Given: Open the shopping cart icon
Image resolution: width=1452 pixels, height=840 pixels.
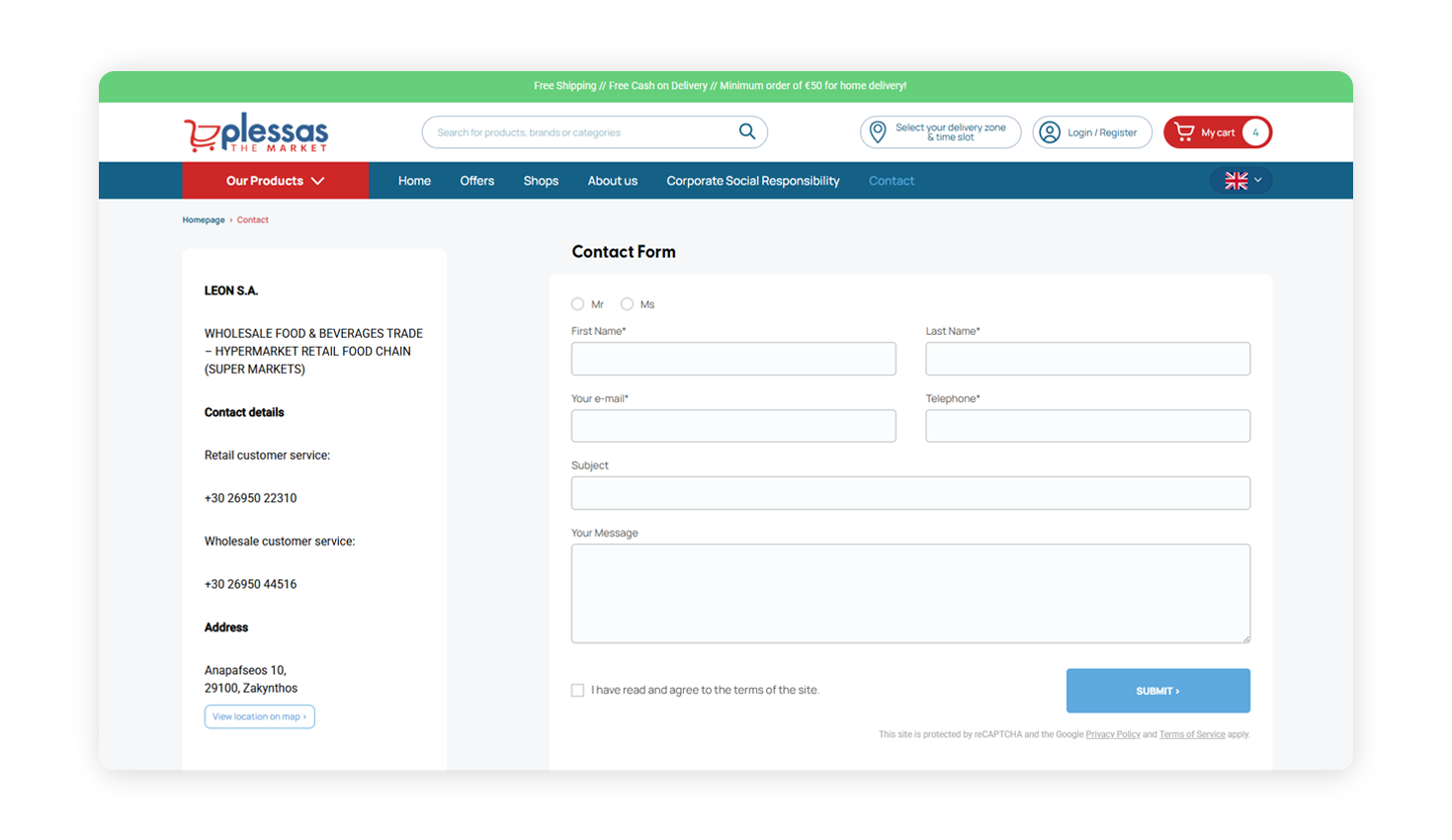Looking at the screenshot, I should pyautogui.click(x=1184, y=131).
